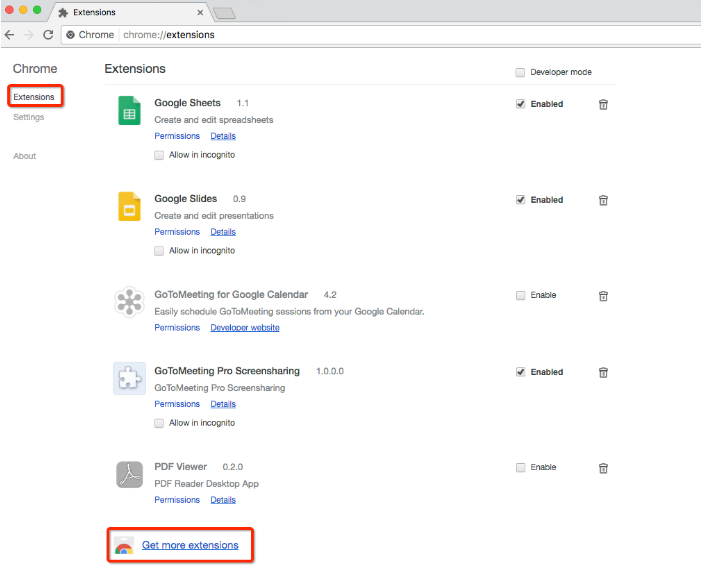Close the Extensions browser tab
Viewport: 707px width, 572px height.
pyautogui.click(x=200, y=13)
